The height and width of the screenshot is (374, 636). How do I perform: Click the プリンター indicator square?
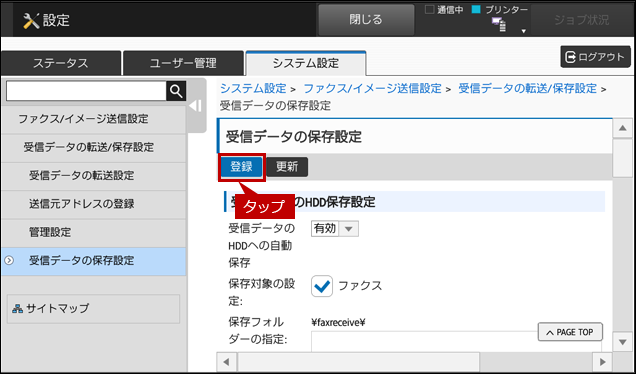tap(476, 10)
